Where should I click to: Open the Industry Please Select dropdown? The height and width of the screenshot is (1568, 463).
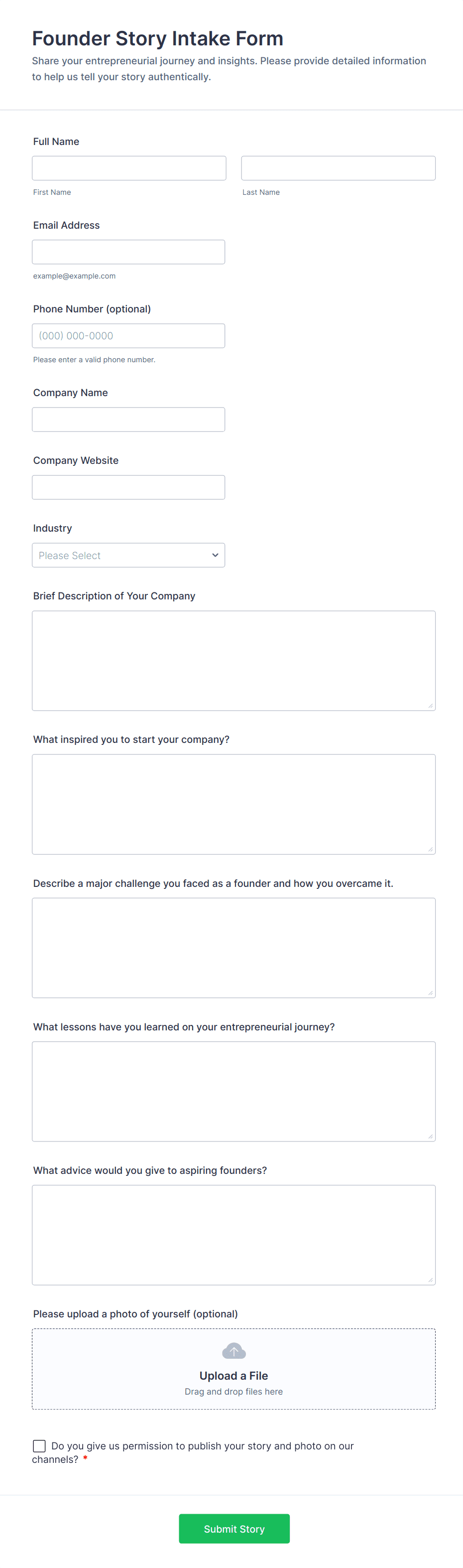128,555
